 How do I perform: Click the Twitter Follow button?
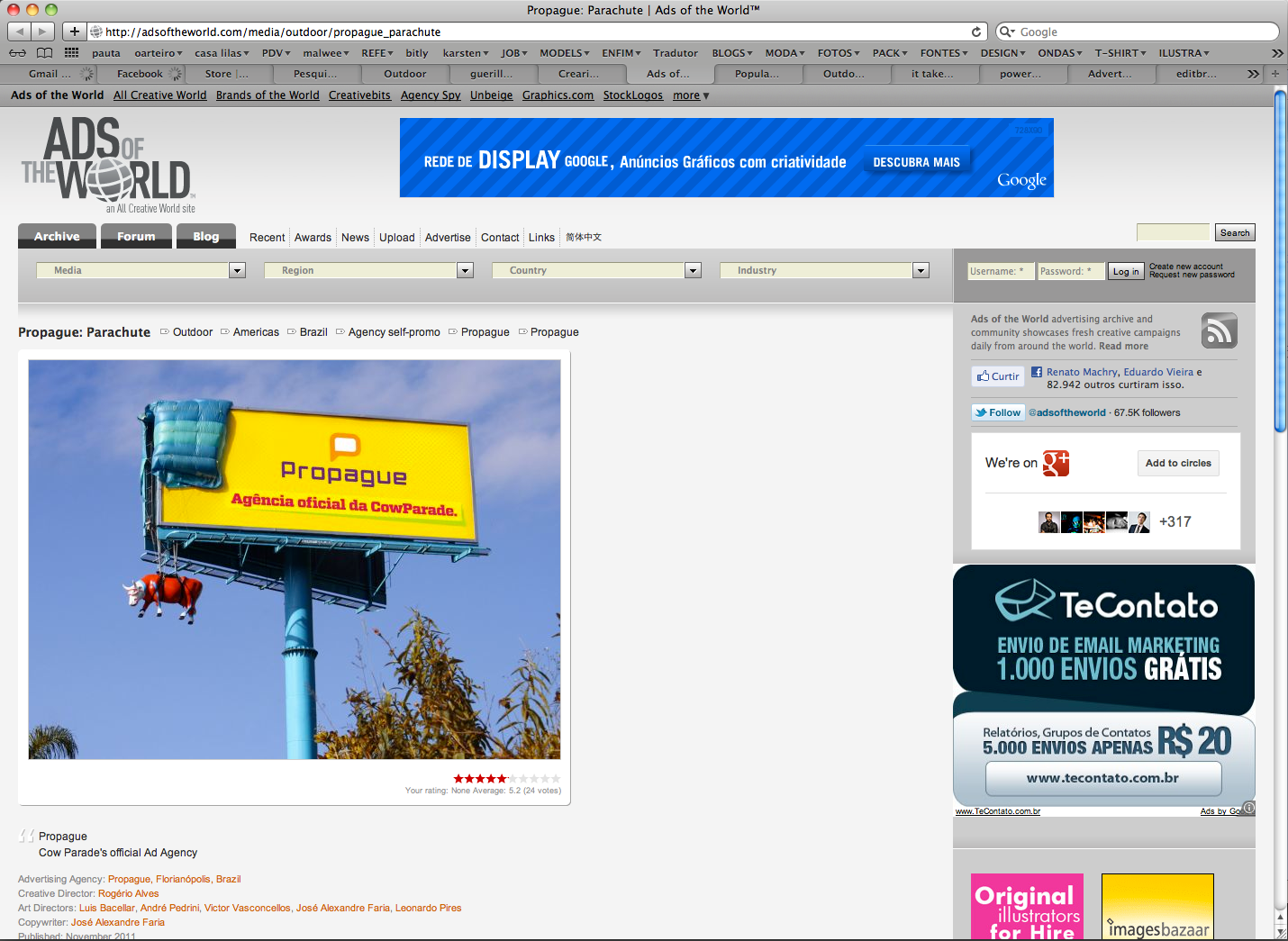[x=998, y=412]
